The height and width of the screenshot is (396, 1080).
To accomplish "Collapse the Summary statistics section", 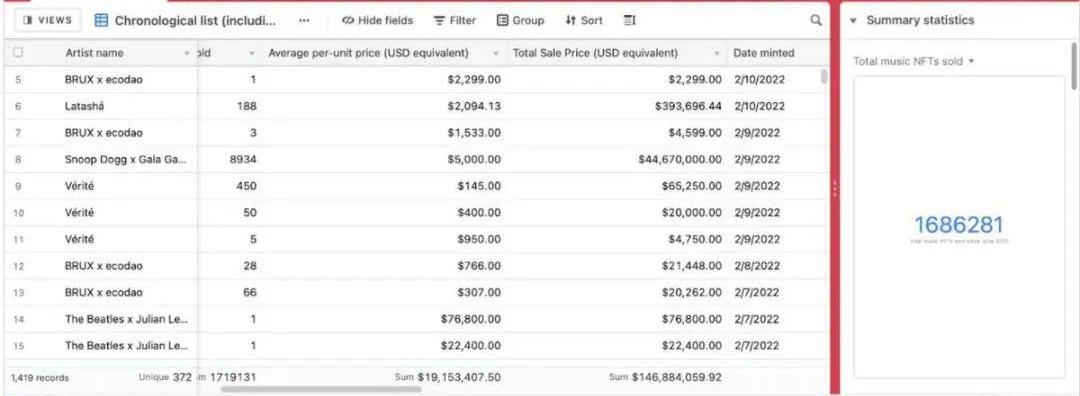I will (853, 21).
